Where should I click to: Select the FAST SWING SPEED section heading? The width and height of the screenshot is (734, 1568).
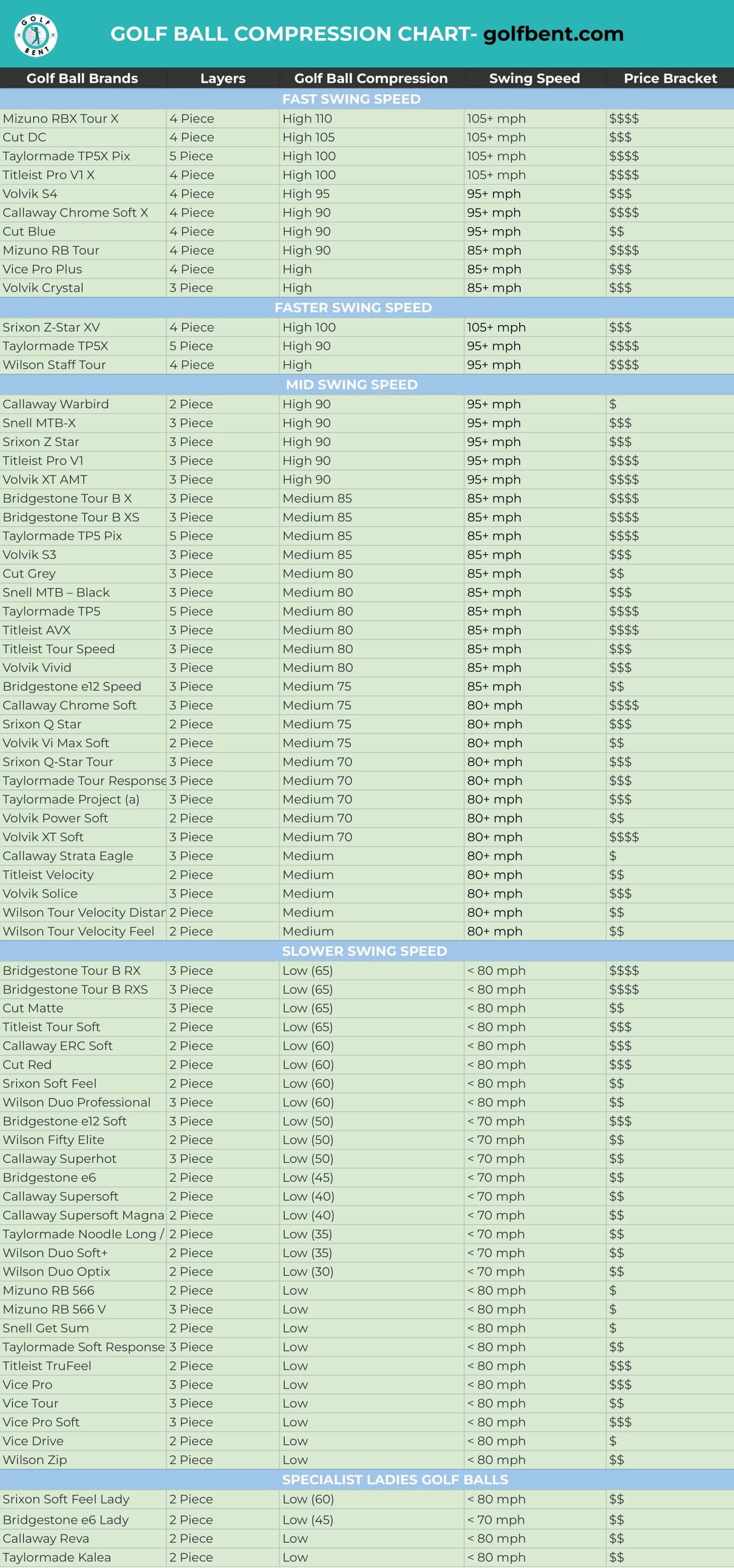click(351, 98)
